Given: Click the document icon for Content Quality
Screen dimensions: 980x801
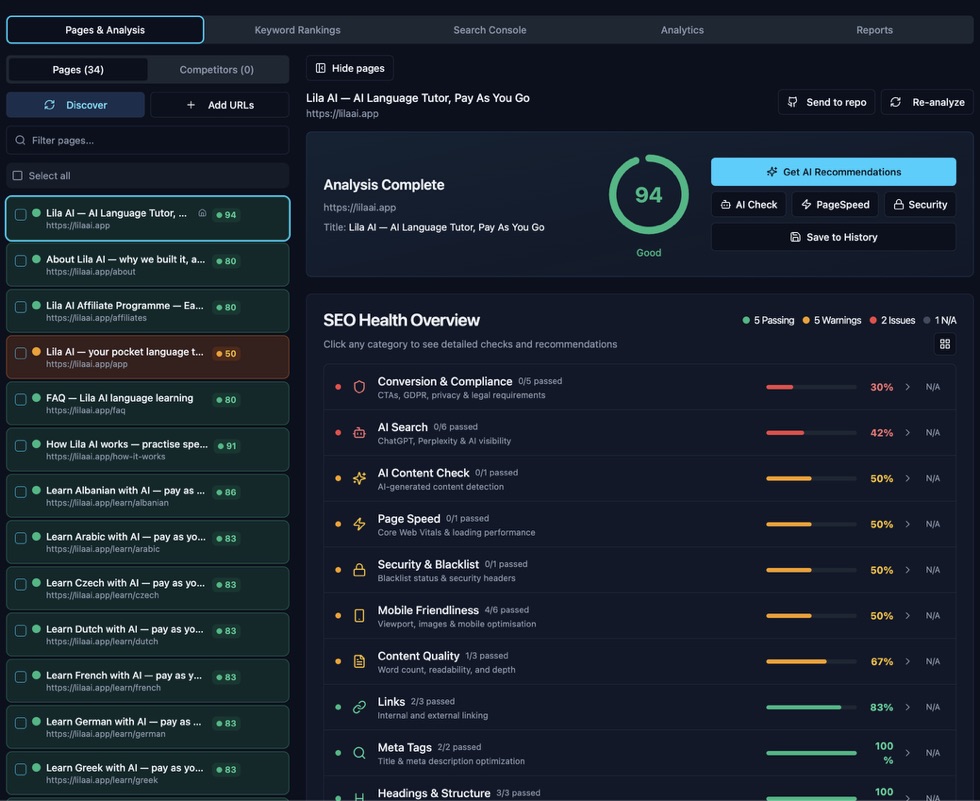Looking at the screenshot, I should coord(359,661).
